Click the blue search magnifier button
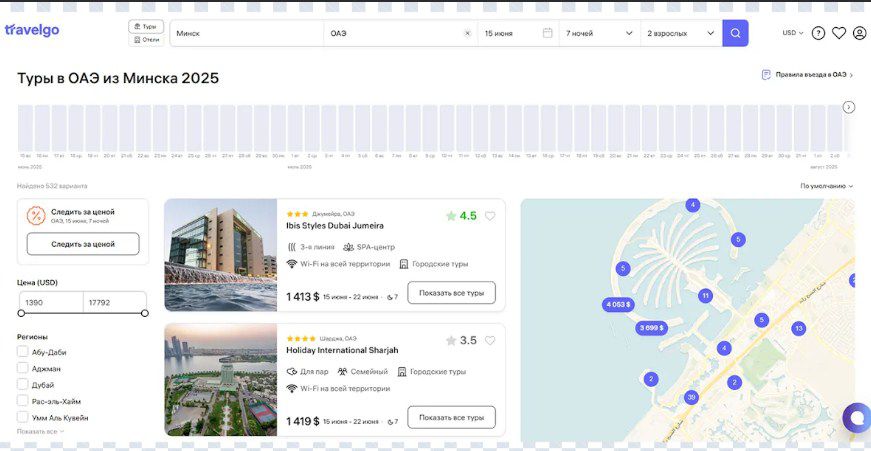 [x=735, y=33]
